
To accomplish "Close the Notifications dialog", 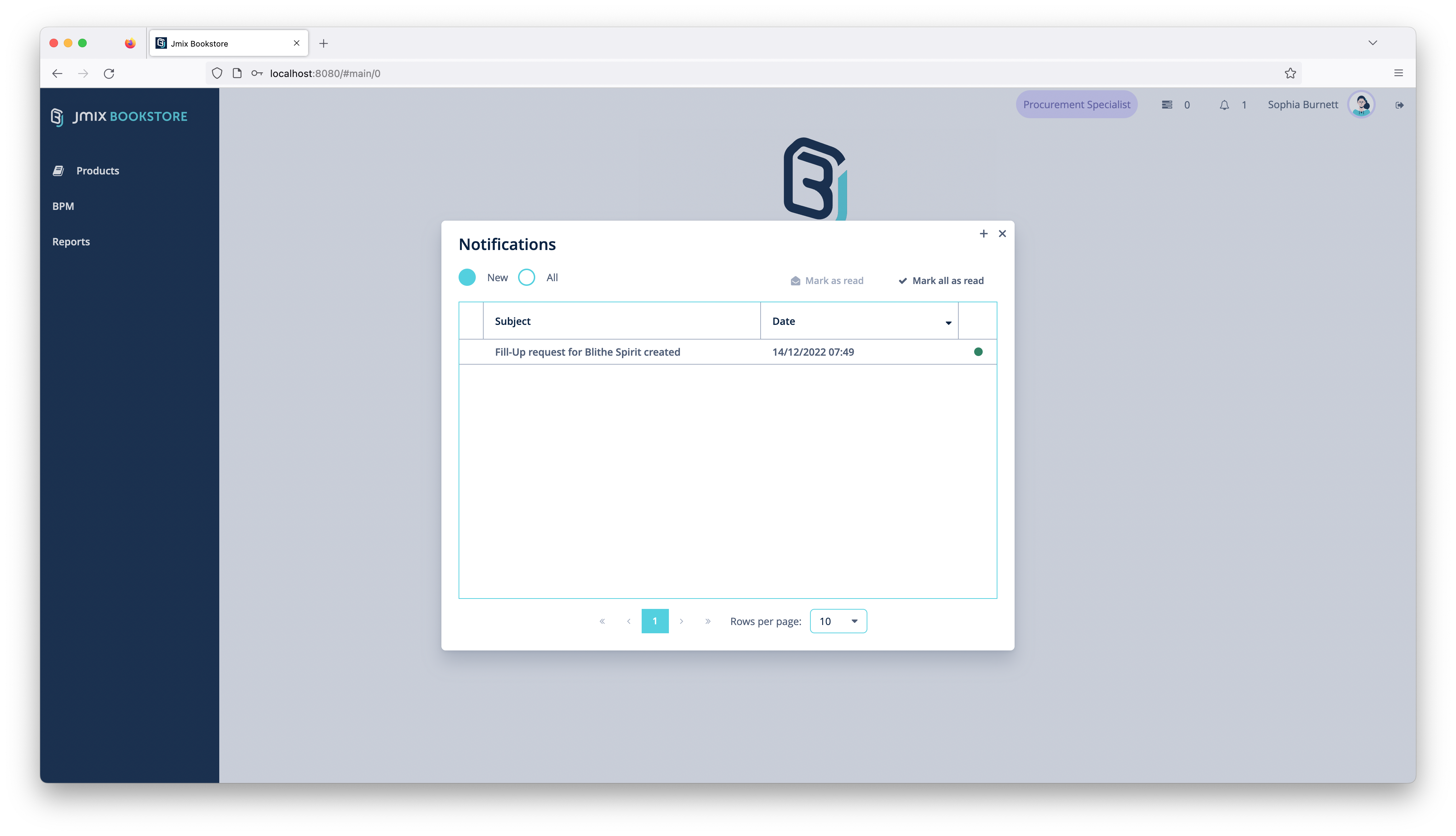I will (1002, 234).
